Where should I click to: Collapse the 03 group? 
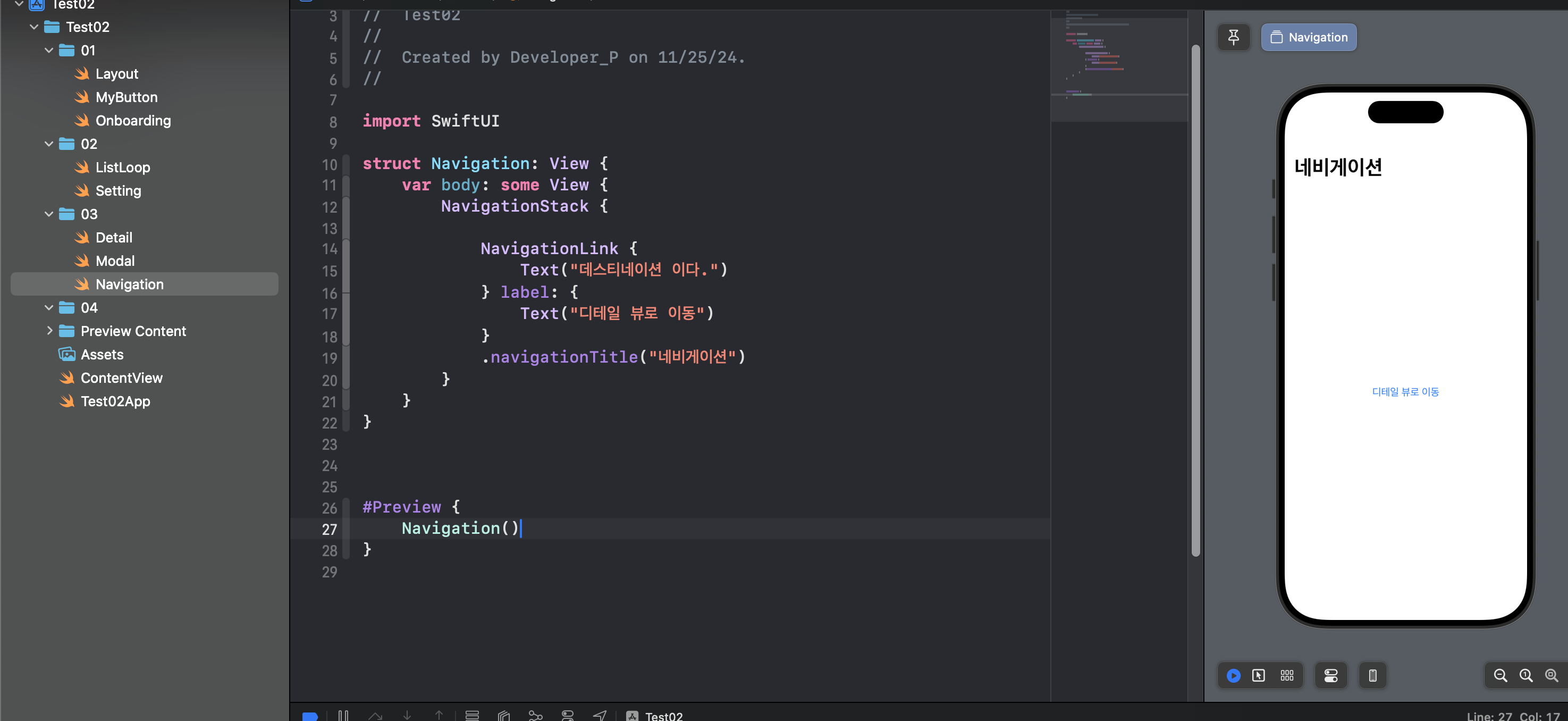coord(49,214)
